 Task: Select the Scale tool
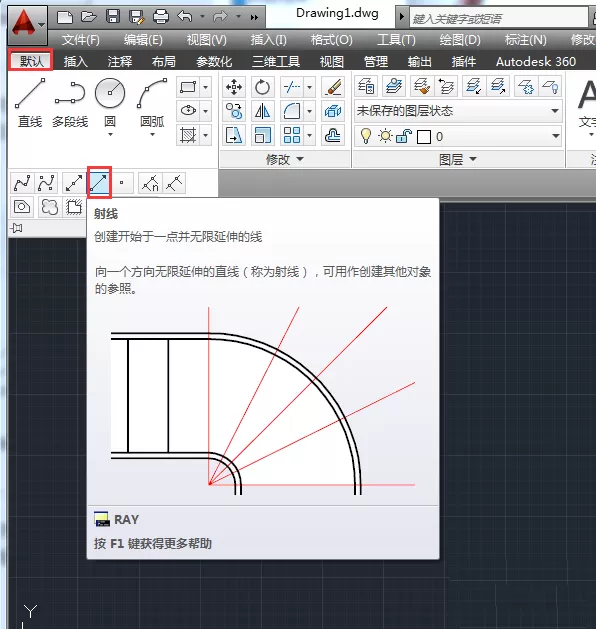click(x=262, y=135)
